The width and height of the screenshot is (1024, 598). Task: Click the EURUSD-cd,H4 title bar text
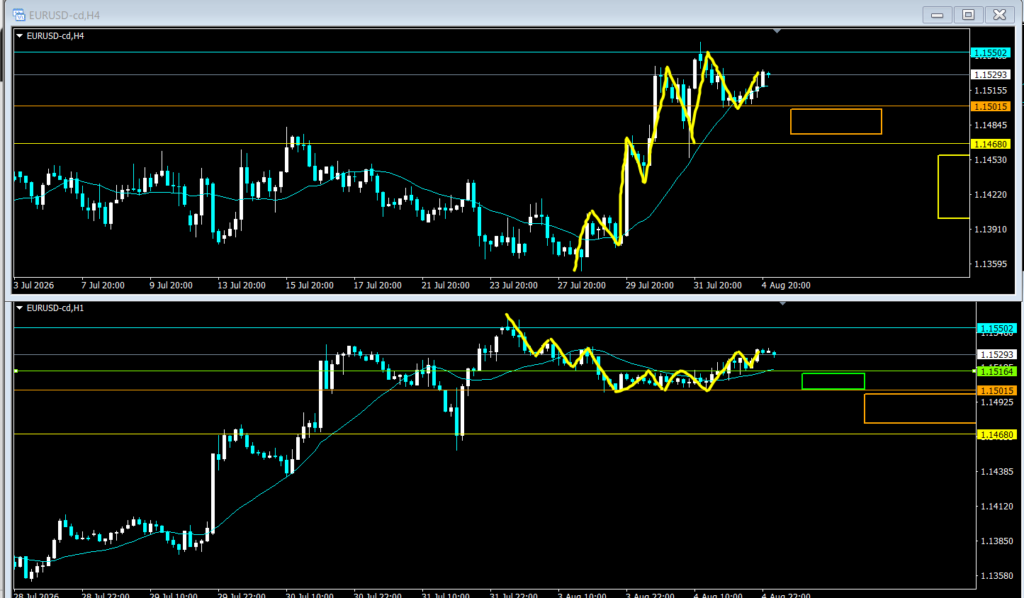(x=64, y=15)
